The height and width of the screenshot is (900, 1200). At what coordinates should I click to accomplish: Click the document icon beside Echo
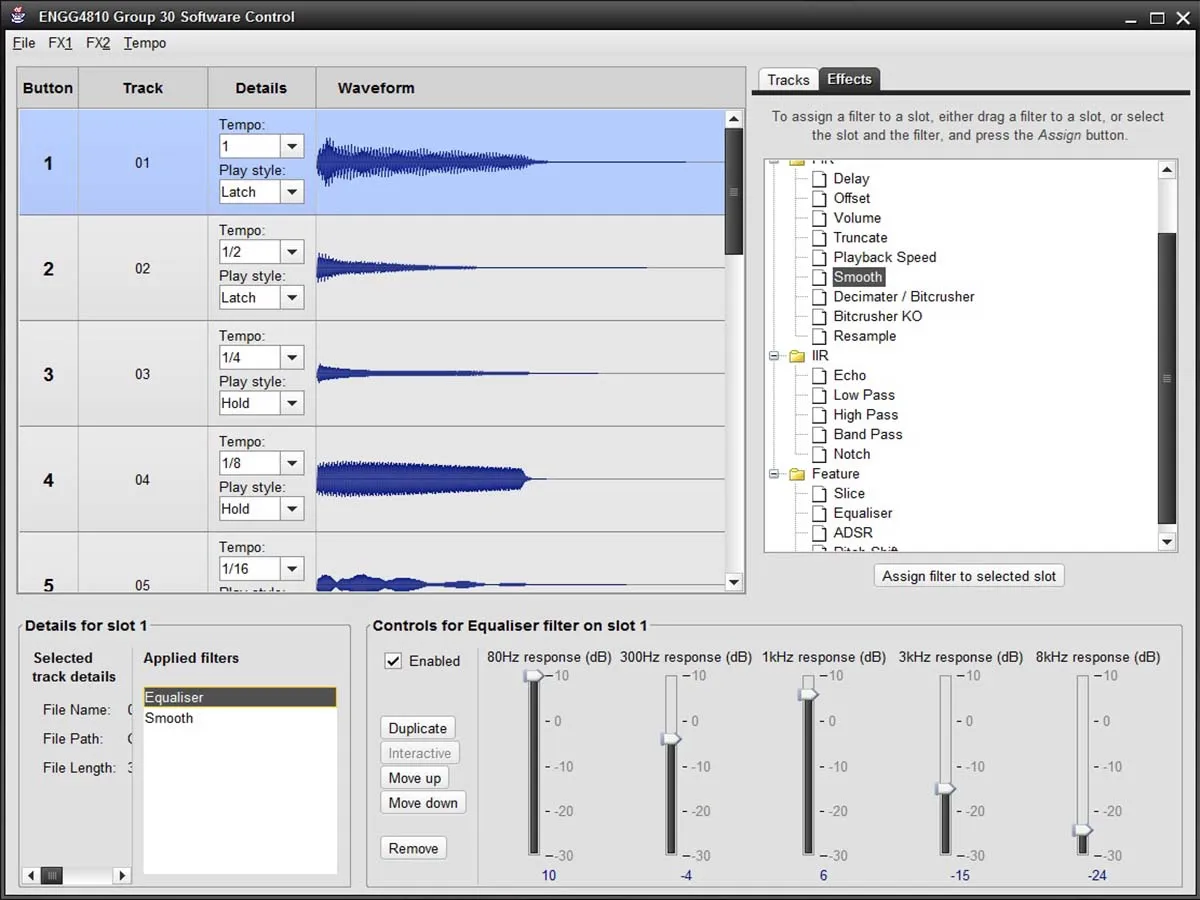pos(820,376)
